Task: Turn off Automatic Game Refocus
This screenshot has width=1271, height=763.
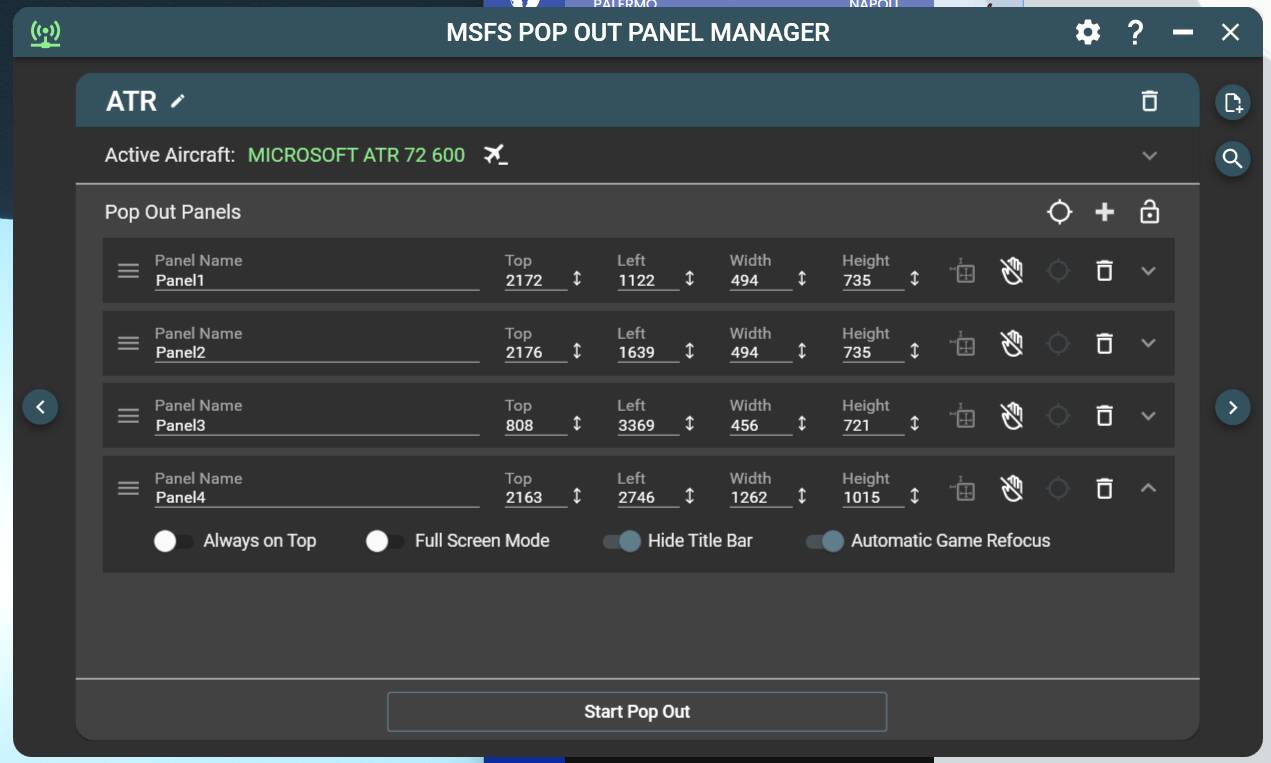Action: [825, 541]
